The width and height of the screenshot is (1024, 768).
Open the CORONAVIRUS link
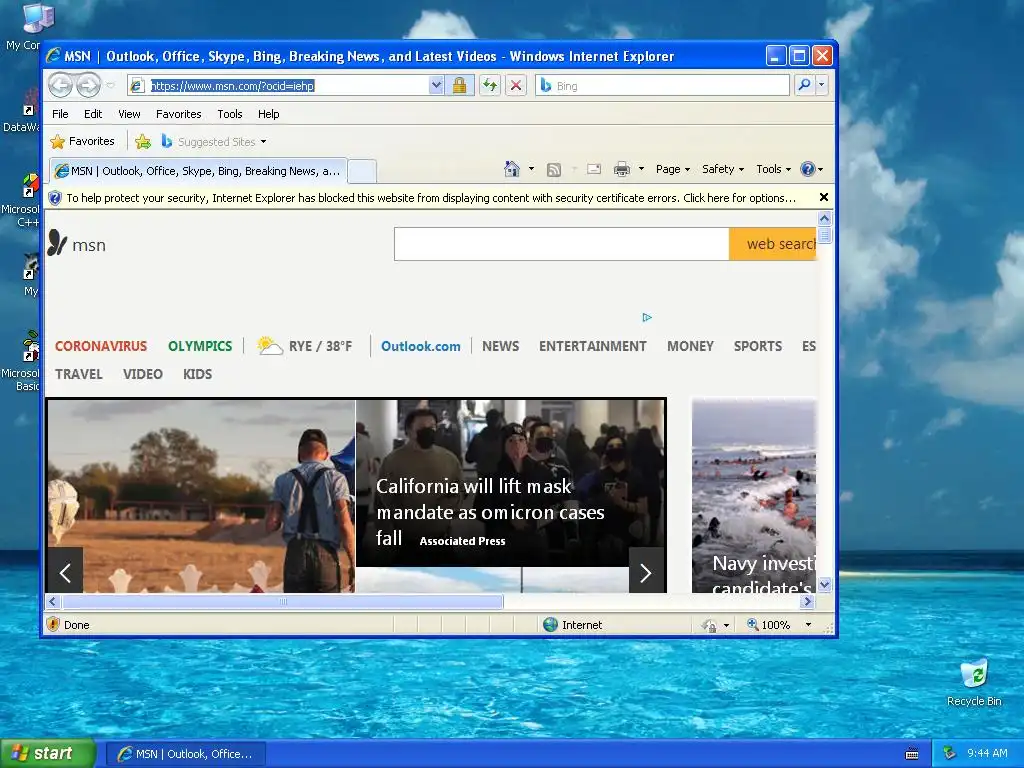coord(101,346)
